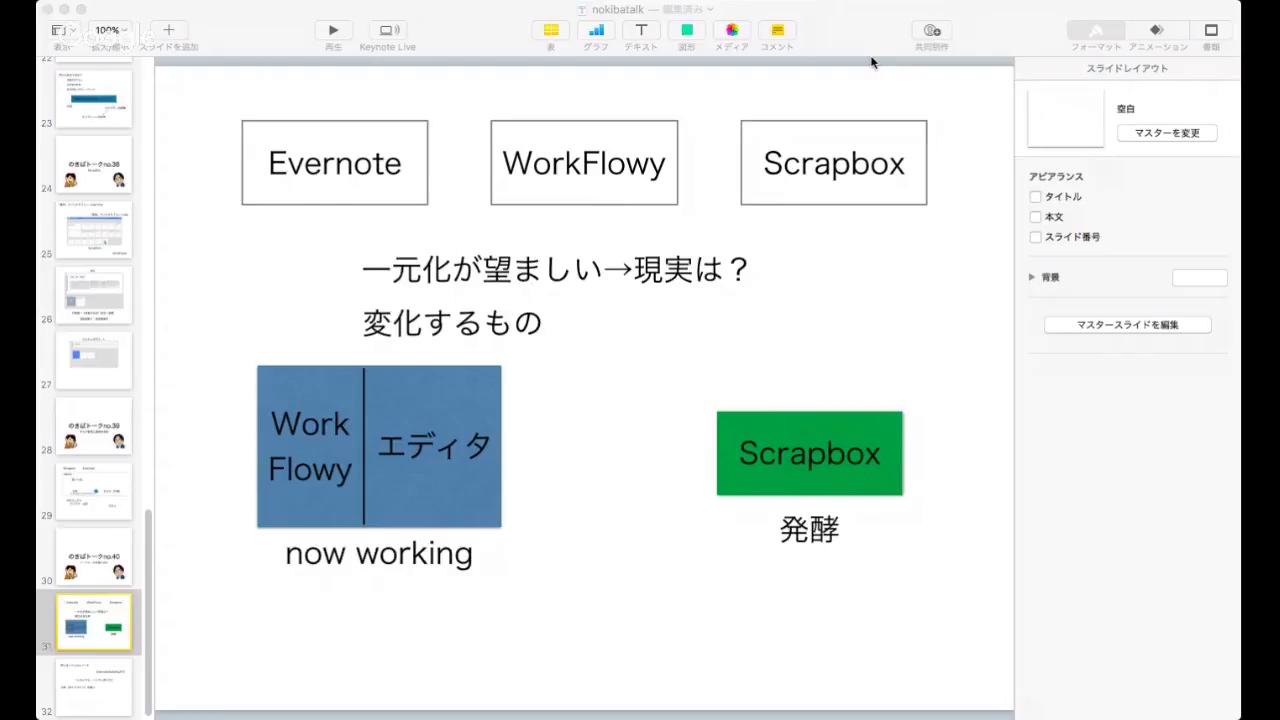Click the 発酵 caption text
The height and width of the screenshot is (720, 1280).
coord(809,529)
